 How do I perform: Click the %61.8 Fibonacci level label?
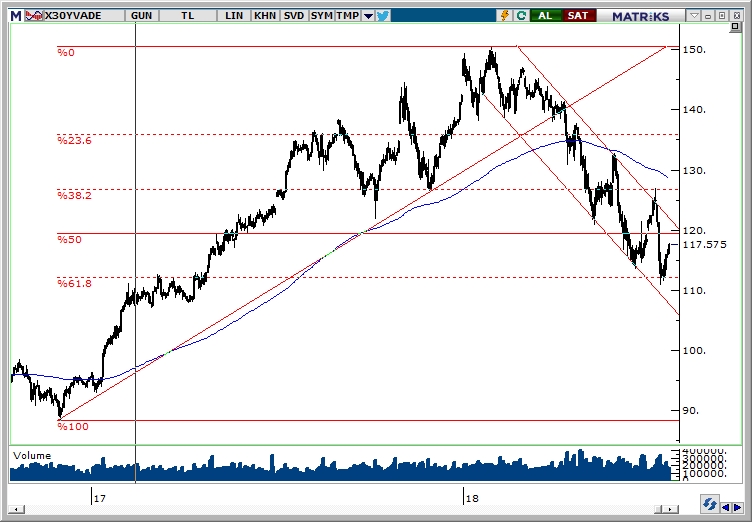[x=74, y=284]
